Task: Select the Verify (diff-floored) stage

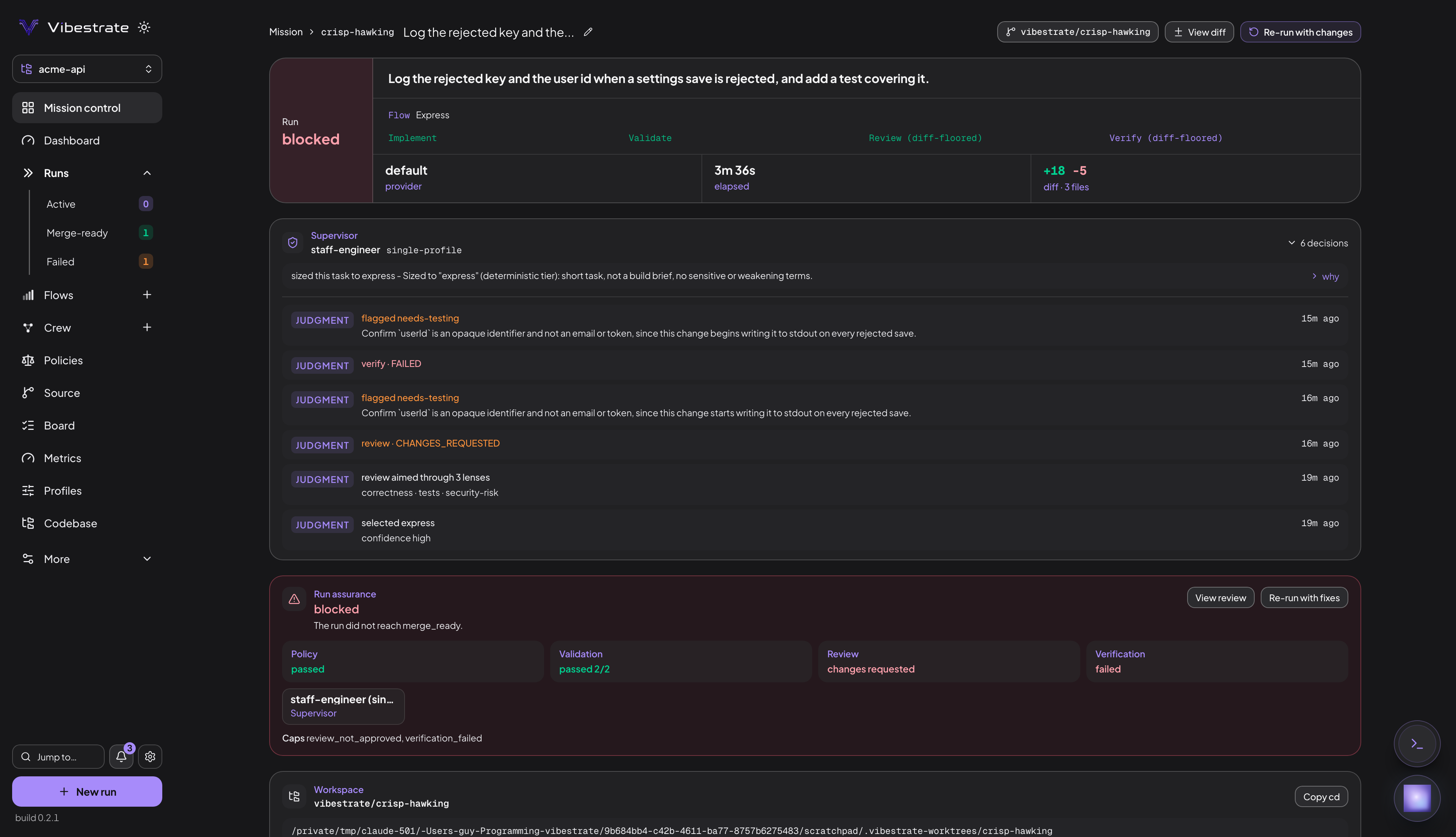Action: (x=1165, y=138)
